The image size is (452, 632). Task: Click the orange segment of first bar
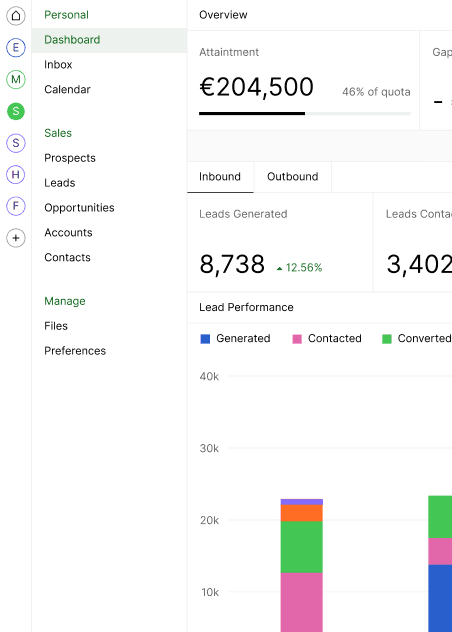302,513
